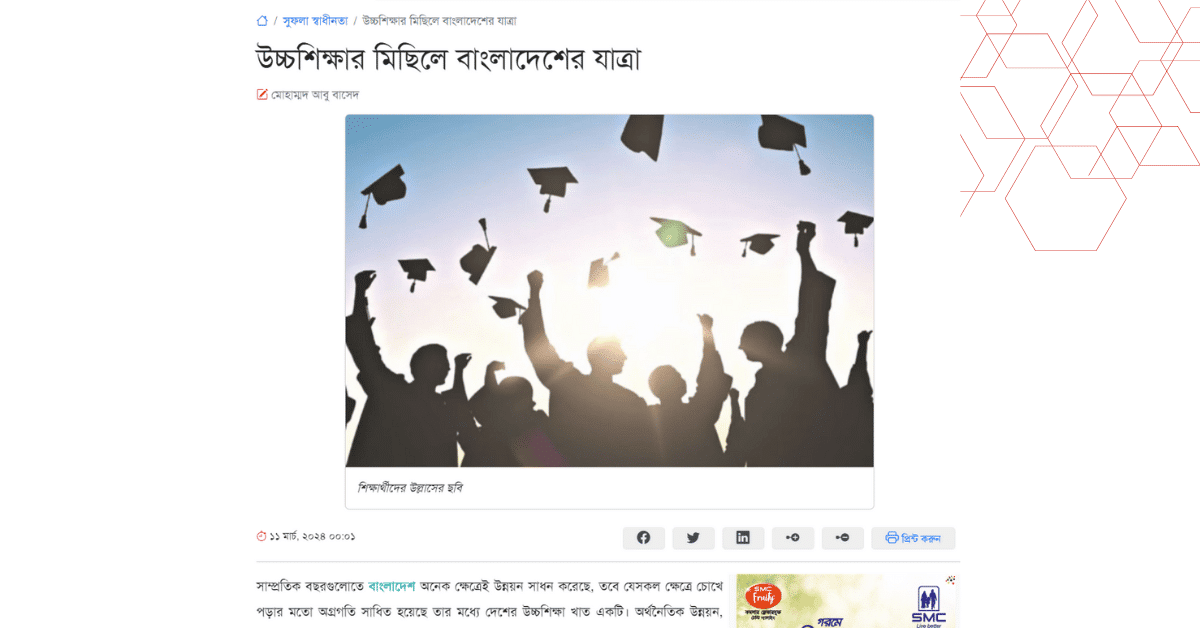Click the image caption শিক্ষার্থীদের উল্লাসের ছবি
This screenshot has height=628, width=1200.
point(411,488)
